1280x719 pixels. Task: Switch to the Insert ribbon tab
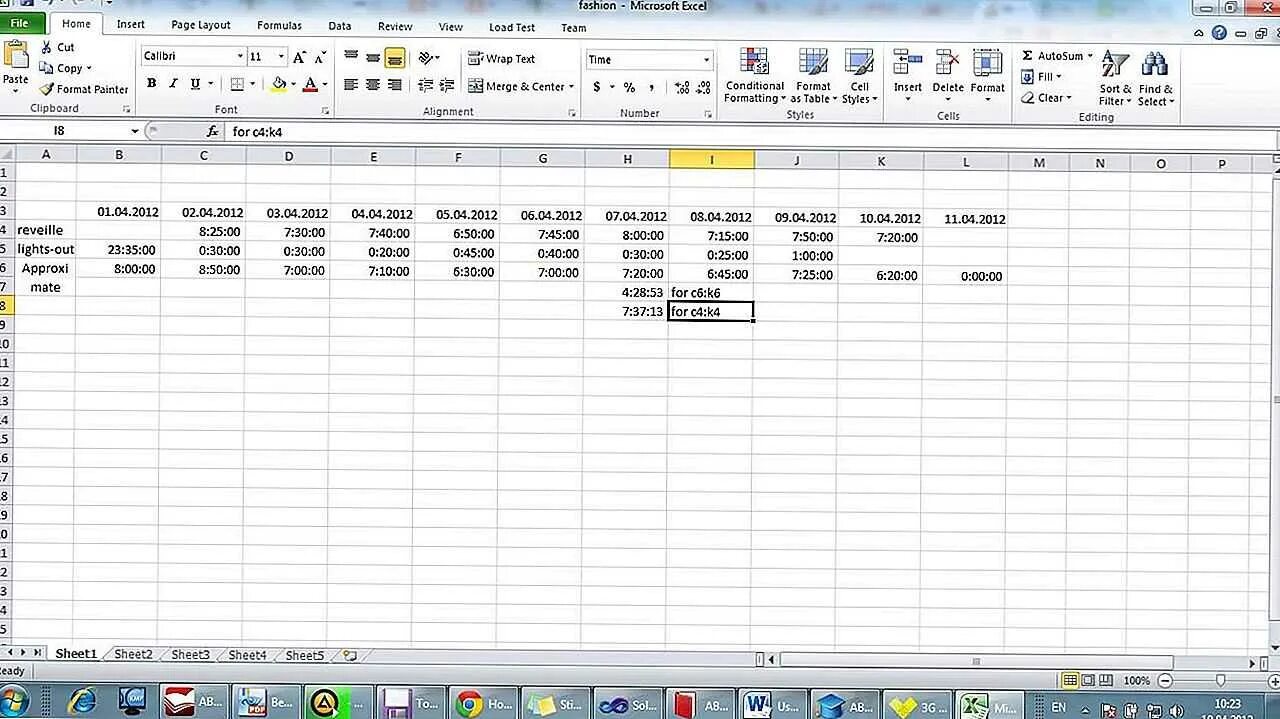pyautogui.click(x=130, y=25)
